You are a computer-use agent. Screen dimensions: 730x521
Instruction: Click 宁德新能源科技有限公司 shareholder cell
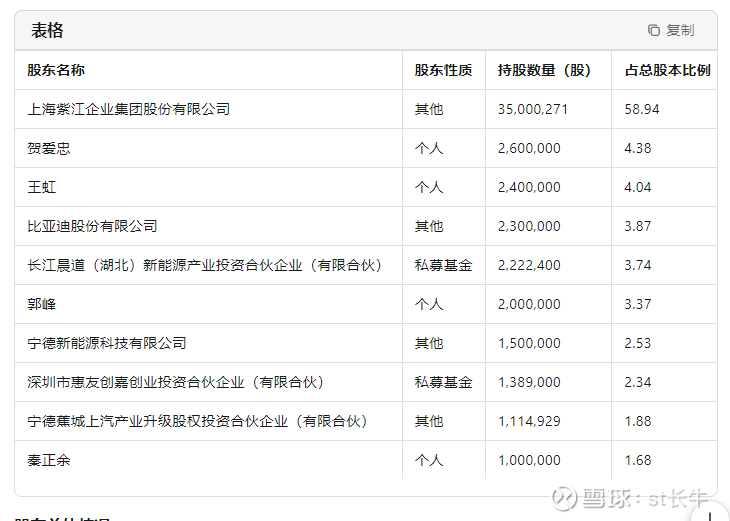pyautogui.click(x=107, y=343)
